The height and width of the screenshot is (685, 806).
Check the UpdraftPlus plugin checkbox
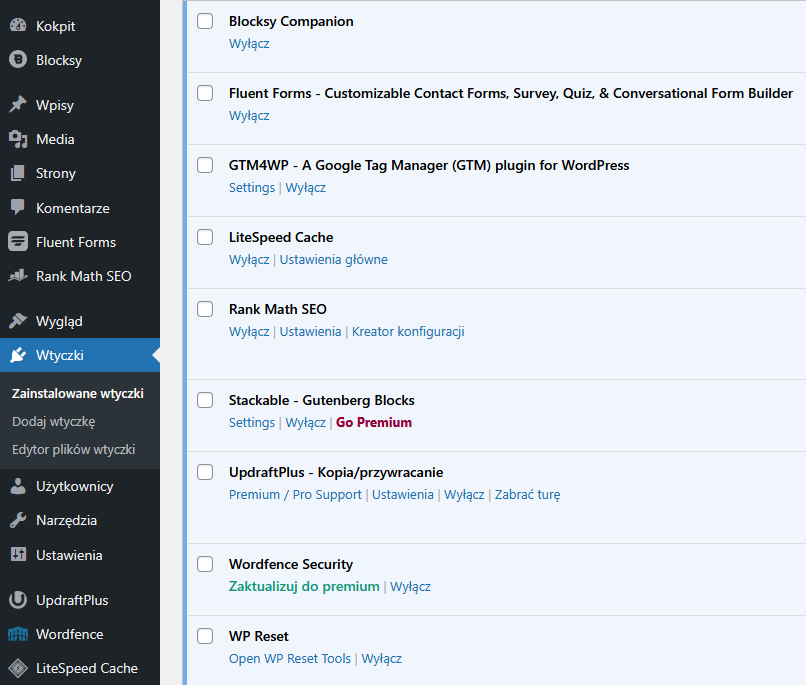(205, 472)
